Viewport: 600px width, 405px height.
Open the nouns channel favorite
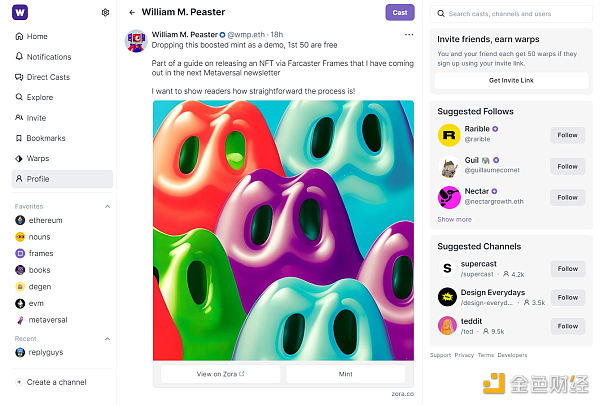tap(40, 237)
